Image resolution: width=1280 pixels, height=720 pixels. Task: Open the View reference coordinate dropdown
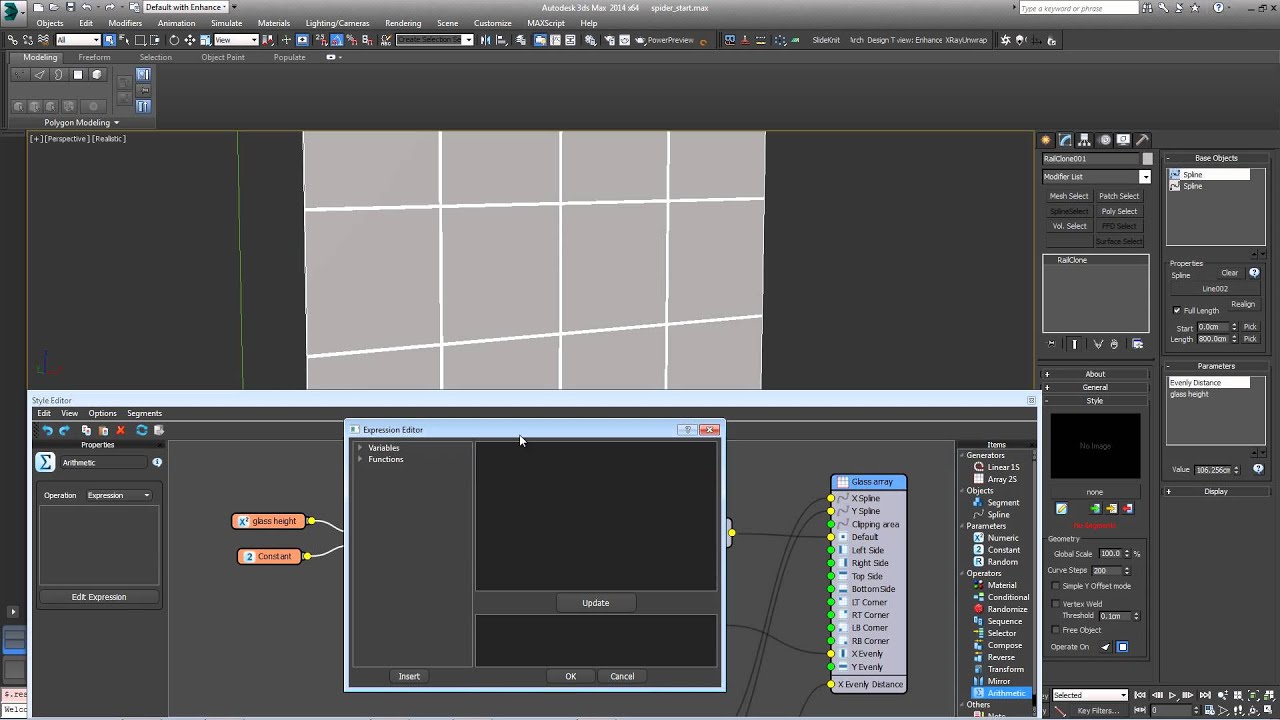tap(236, 40)
